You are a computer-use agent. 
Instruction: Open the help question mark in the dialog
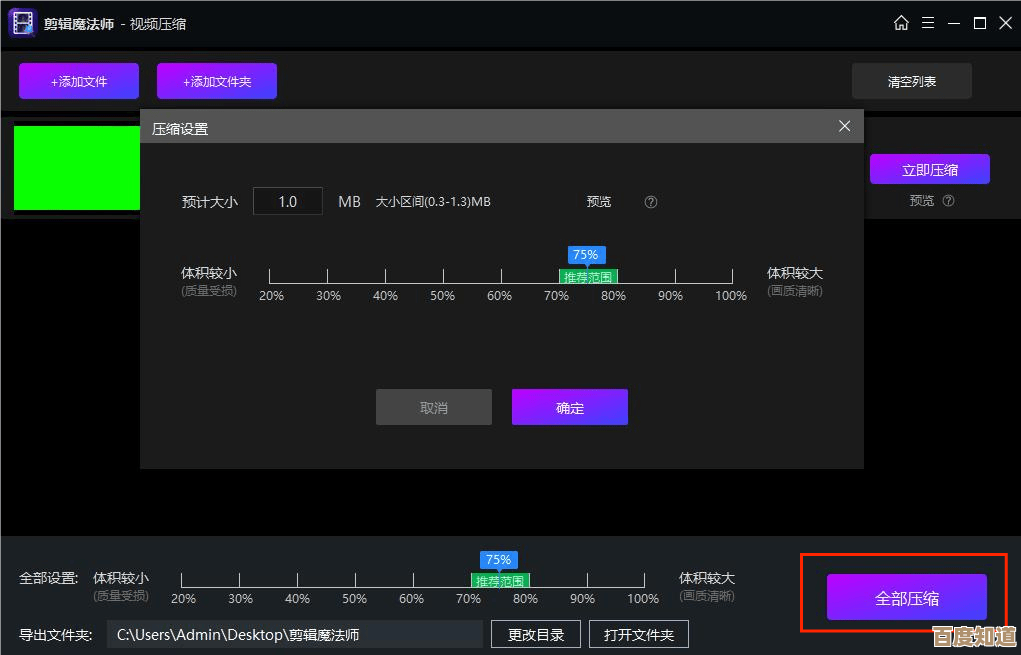(650, 201)
